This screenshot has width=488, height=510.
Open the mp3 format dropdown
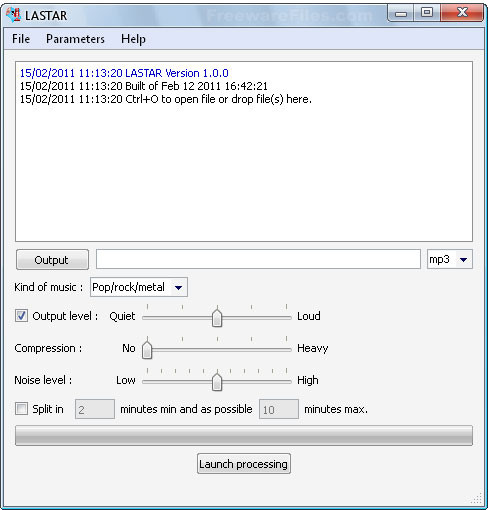(450, 259)
